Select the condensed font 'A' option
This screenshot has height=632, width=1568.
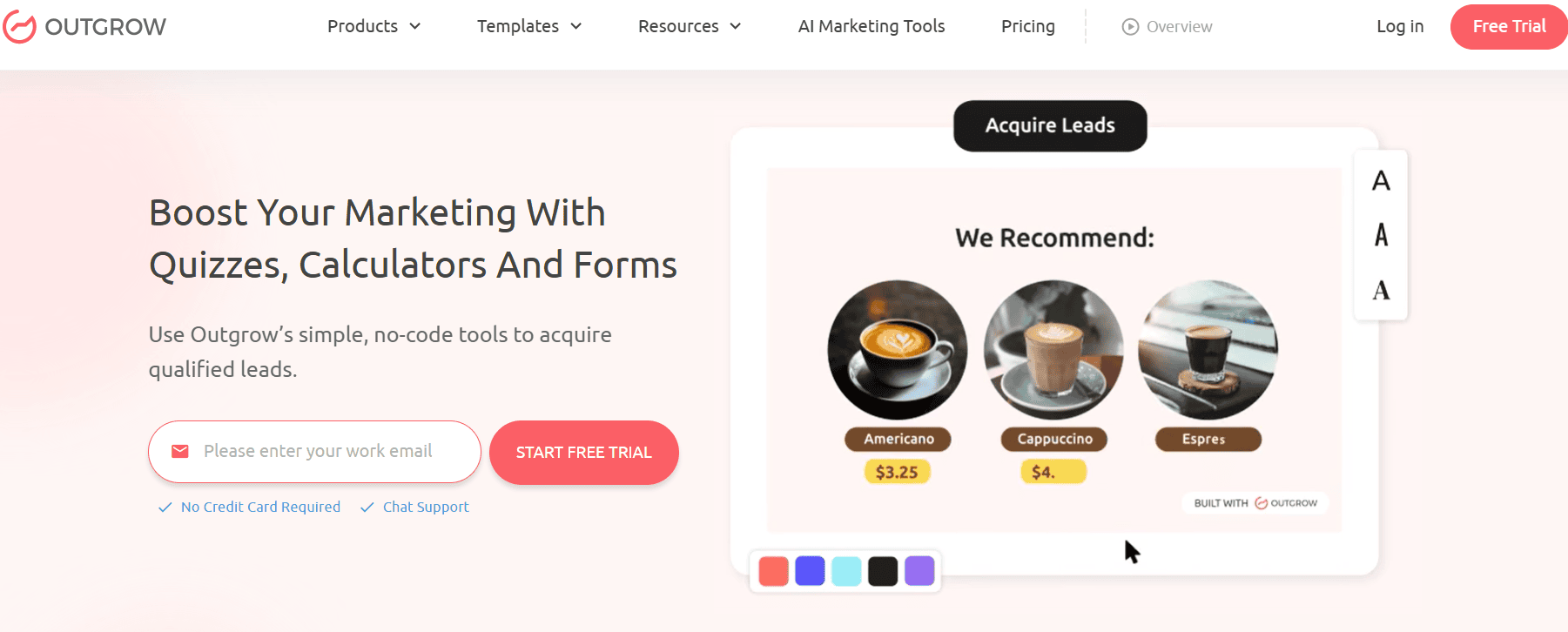point(1381,234)
